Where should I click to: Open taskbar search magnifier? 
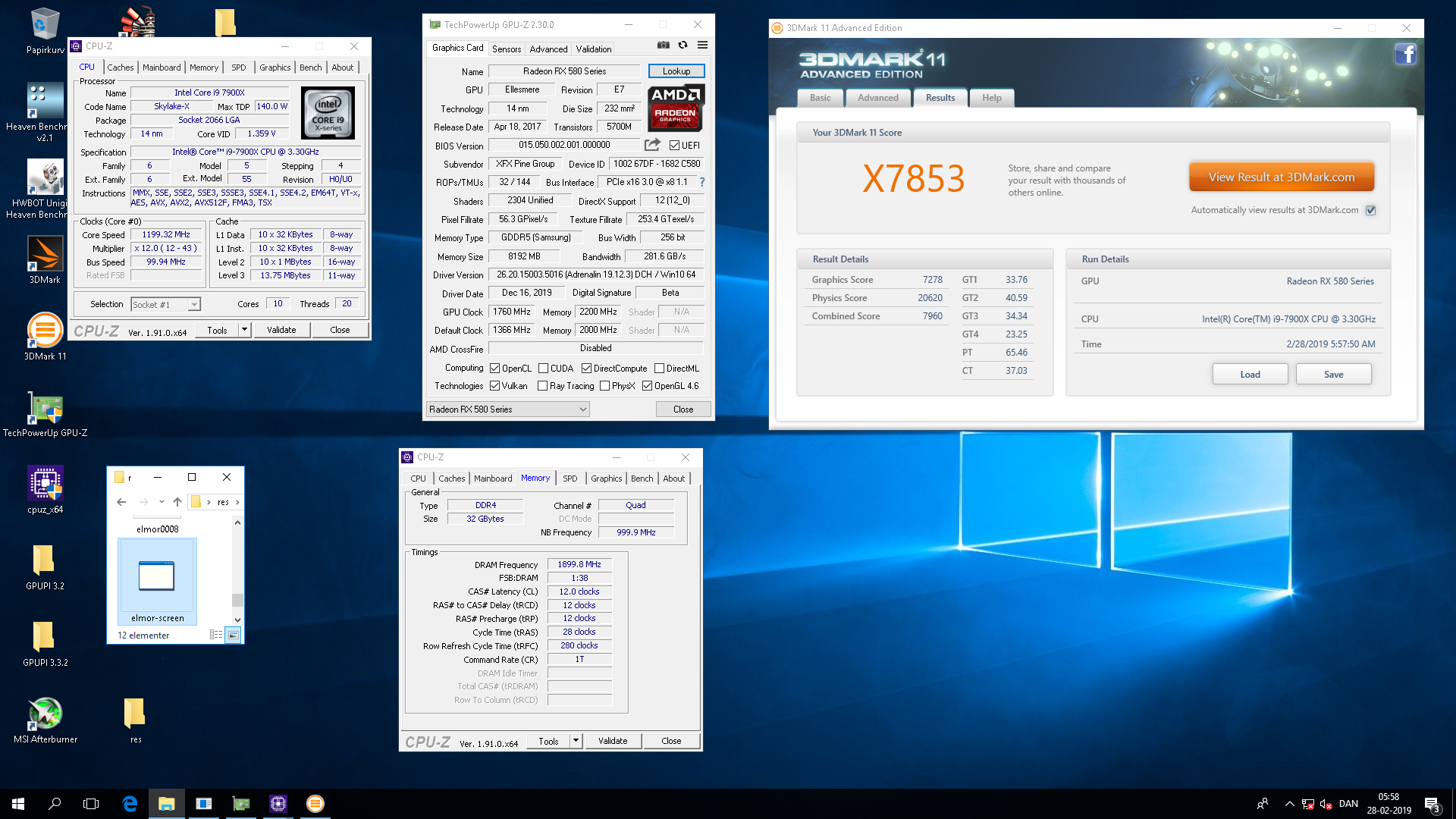point(55,804)
